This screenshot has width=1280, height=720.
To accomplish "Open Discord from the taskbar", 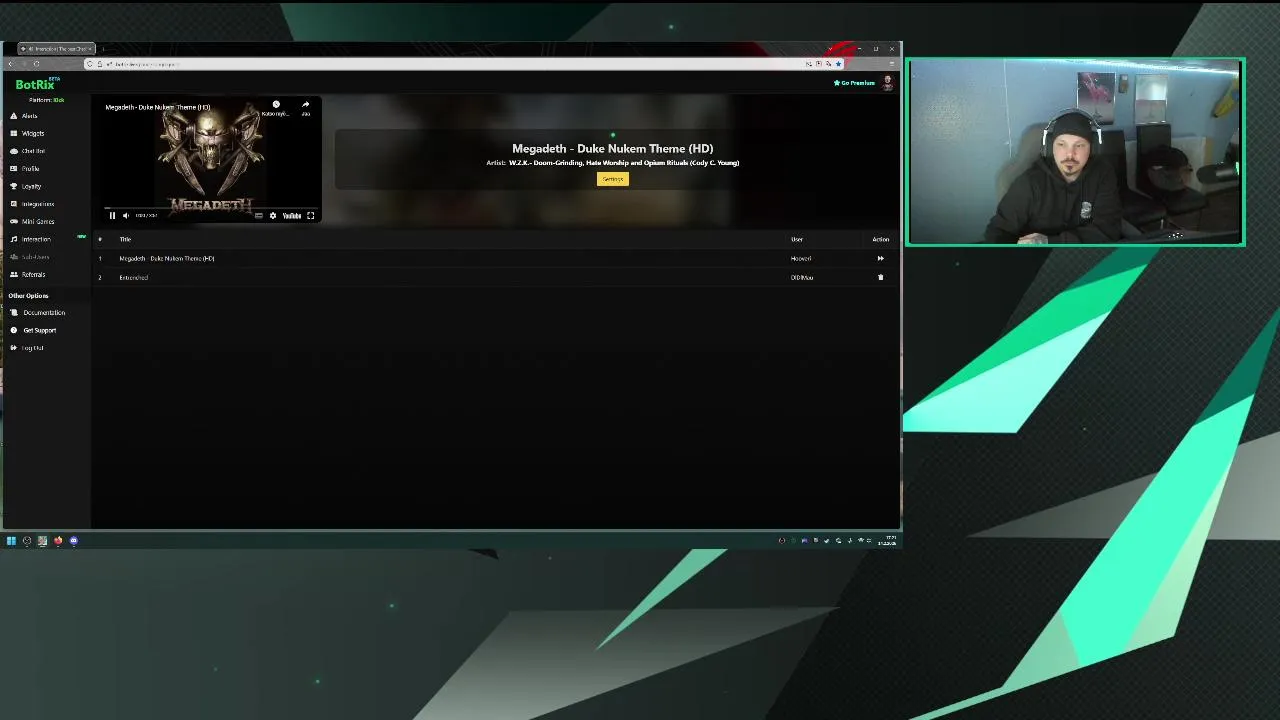I will 73,541.
